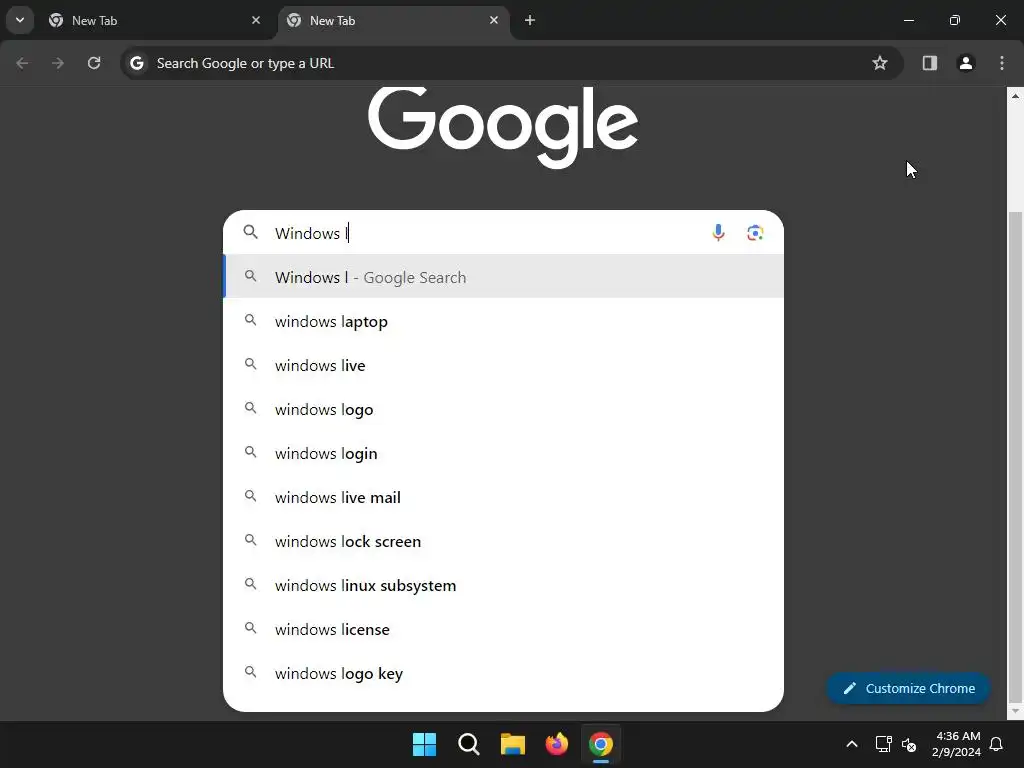
Task: Select 'windows license' suggestion
Action: pyautogui.click(x=503, y=629)
